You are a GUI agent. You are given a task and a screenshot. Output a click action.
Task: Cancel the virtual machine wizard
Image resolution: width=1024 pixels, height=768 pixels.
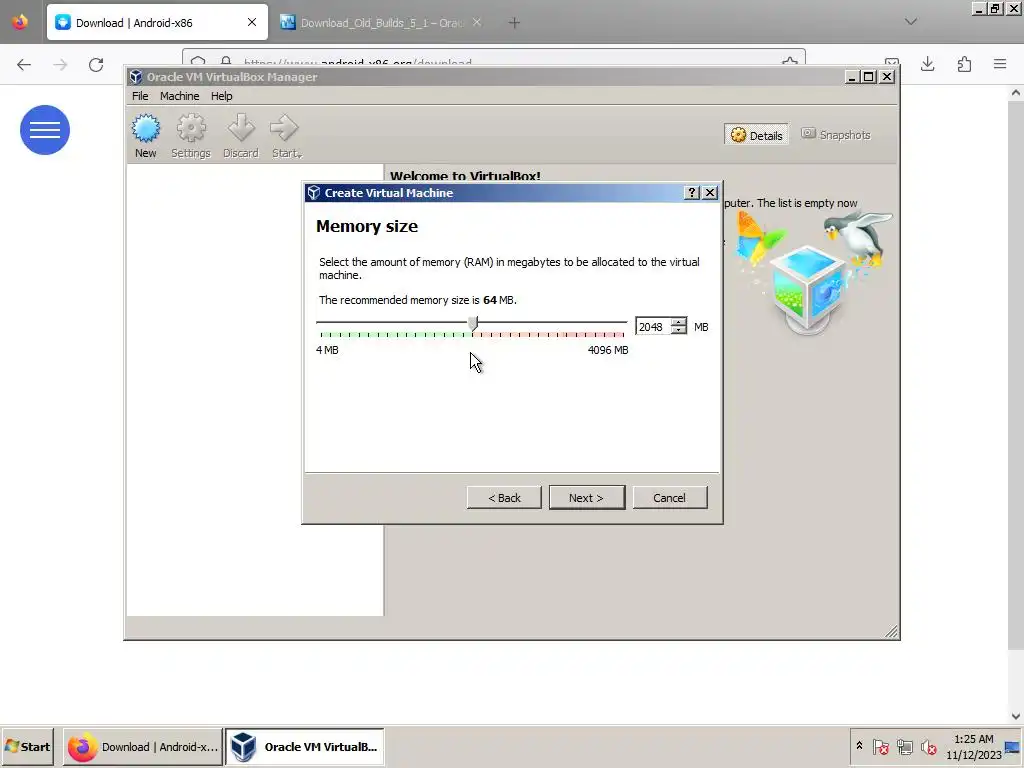click(669, 498)
